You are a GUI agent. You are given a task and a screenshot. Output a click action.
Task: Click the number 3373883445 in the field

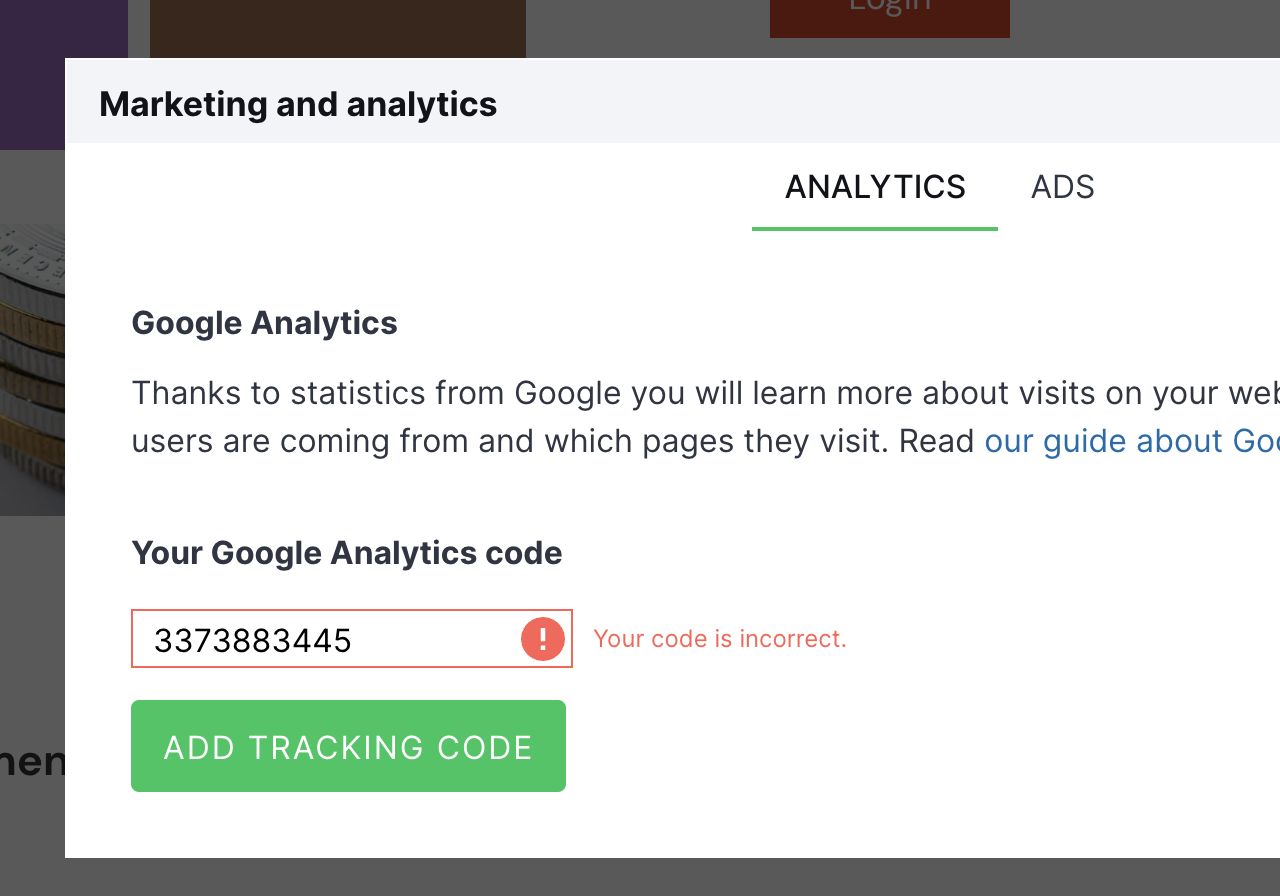click(x=252, y=640)
